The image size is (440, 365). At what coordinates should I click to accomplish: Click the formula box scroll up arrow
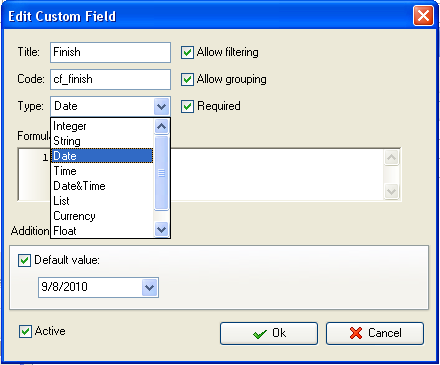coord(391,157)
